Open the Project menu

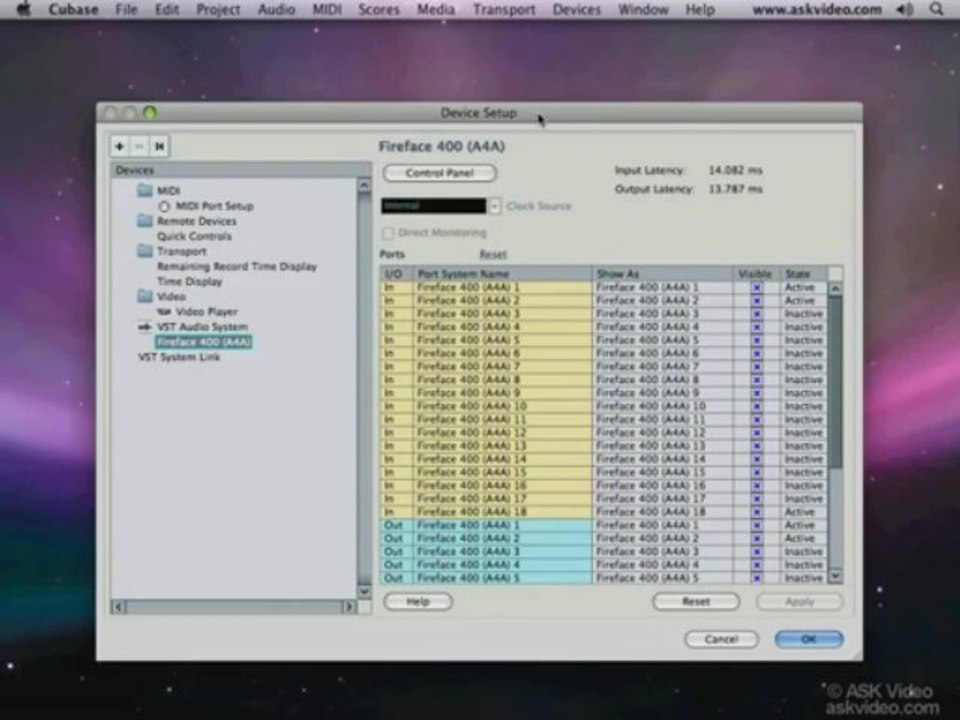click(218, 9)
